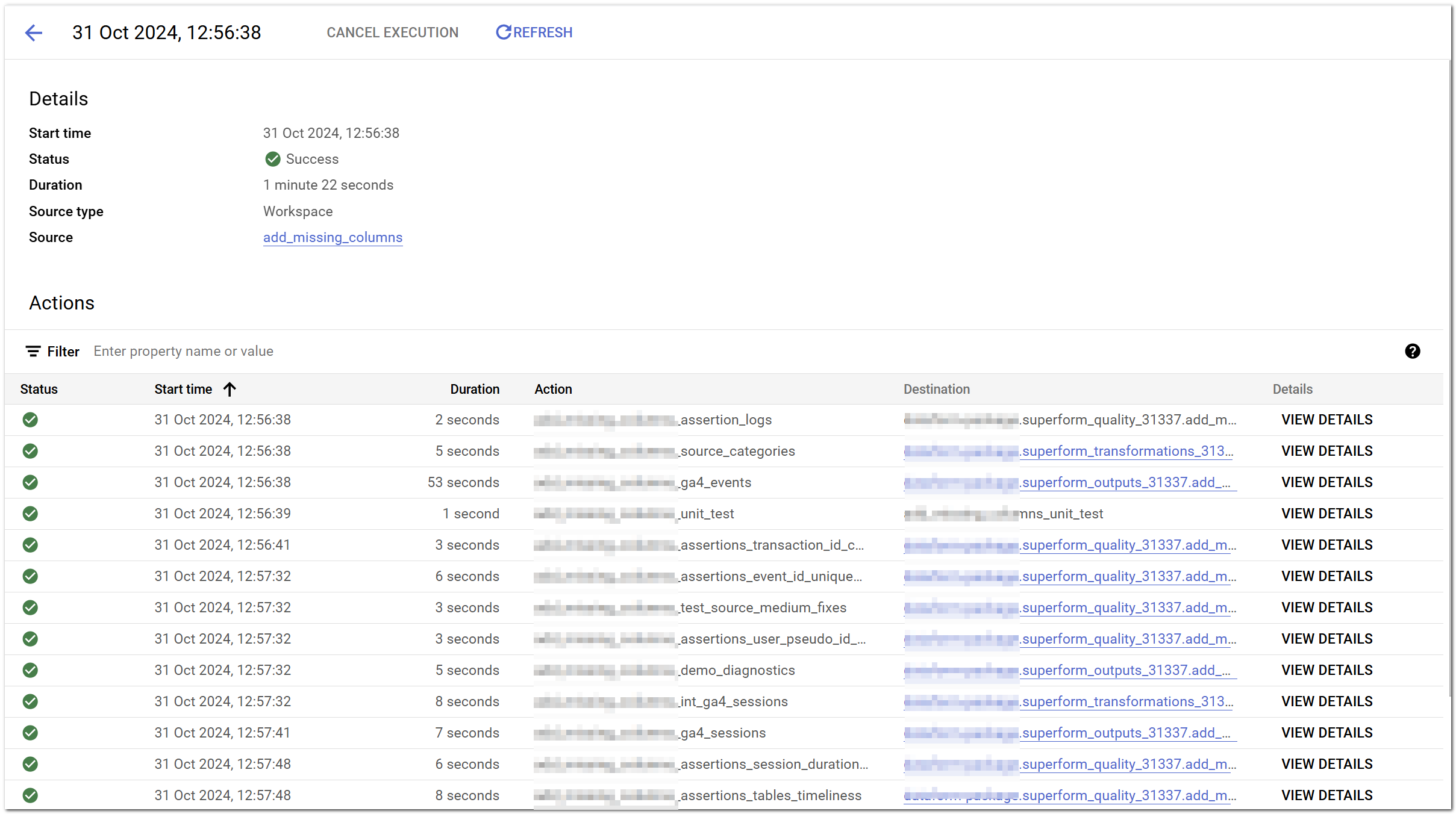Viewport: 1456px width, 814px height.
Task: Click success icon in the source_categories row
Action: pos(30,451)
